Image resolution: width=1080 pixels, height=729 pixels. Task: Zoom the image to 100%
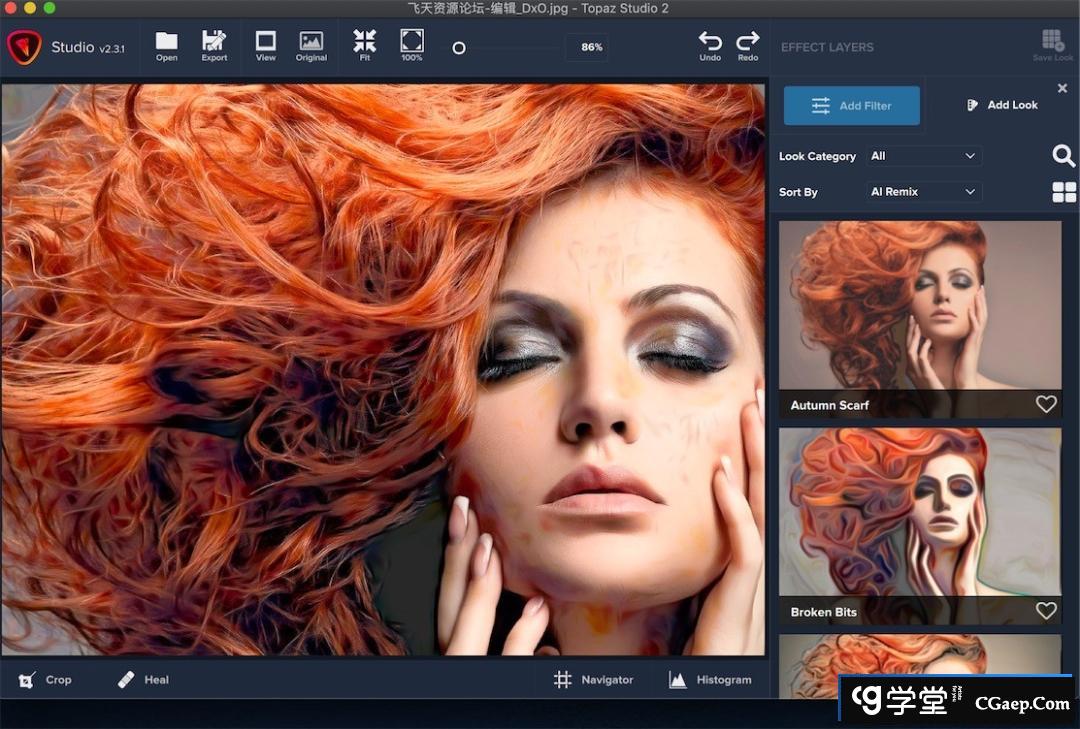411,45
